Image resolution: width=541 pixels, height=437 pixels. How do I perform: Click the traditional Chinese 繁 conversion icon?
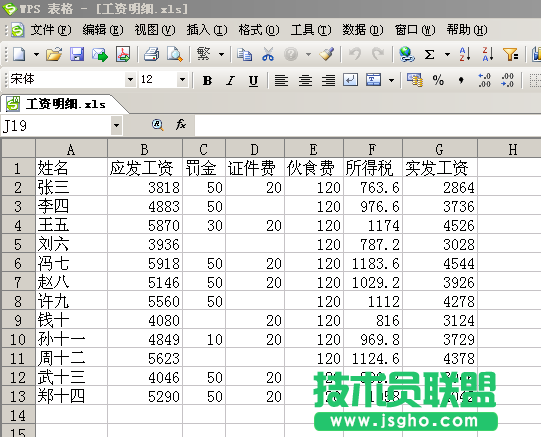[x=203, y=54]
